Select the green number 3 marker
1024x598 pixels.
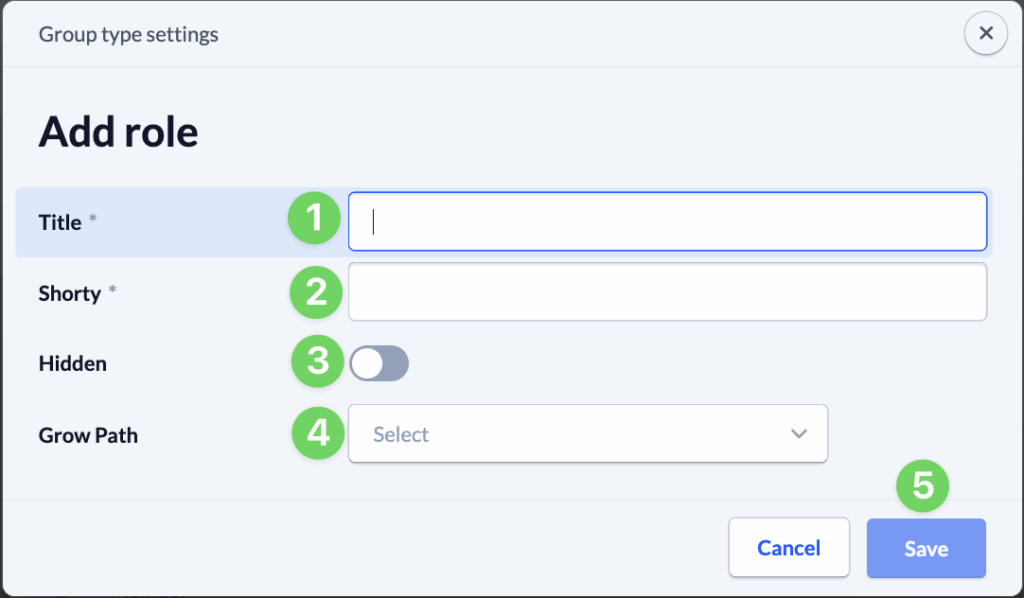318,362
